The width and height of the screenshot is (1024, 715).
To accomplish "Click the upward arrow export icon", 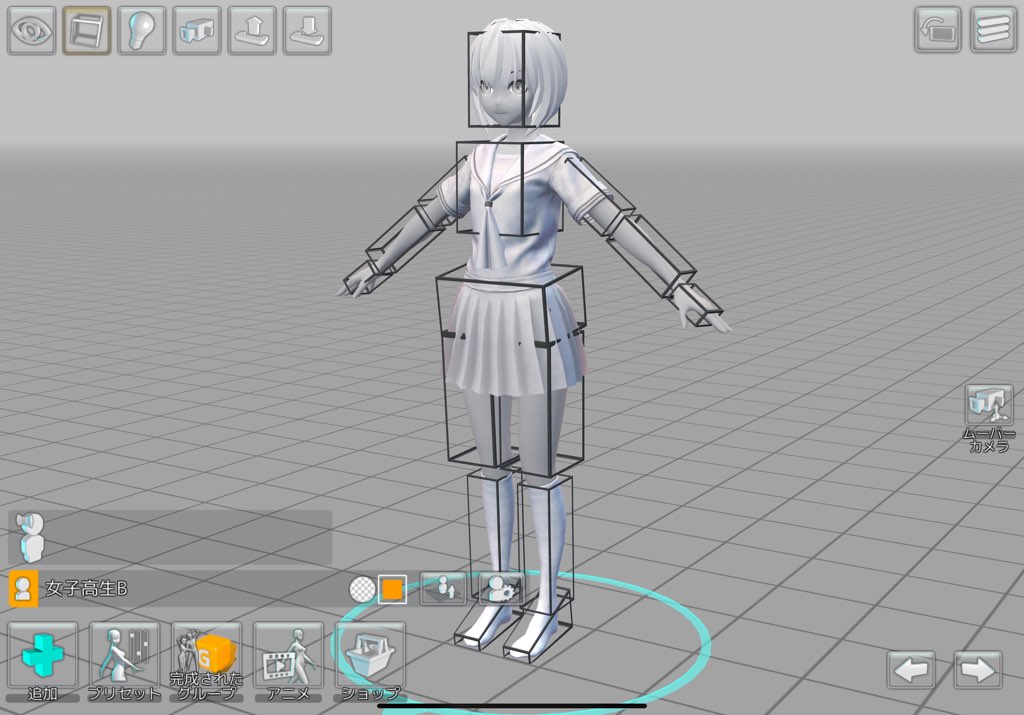I will 252,31.
